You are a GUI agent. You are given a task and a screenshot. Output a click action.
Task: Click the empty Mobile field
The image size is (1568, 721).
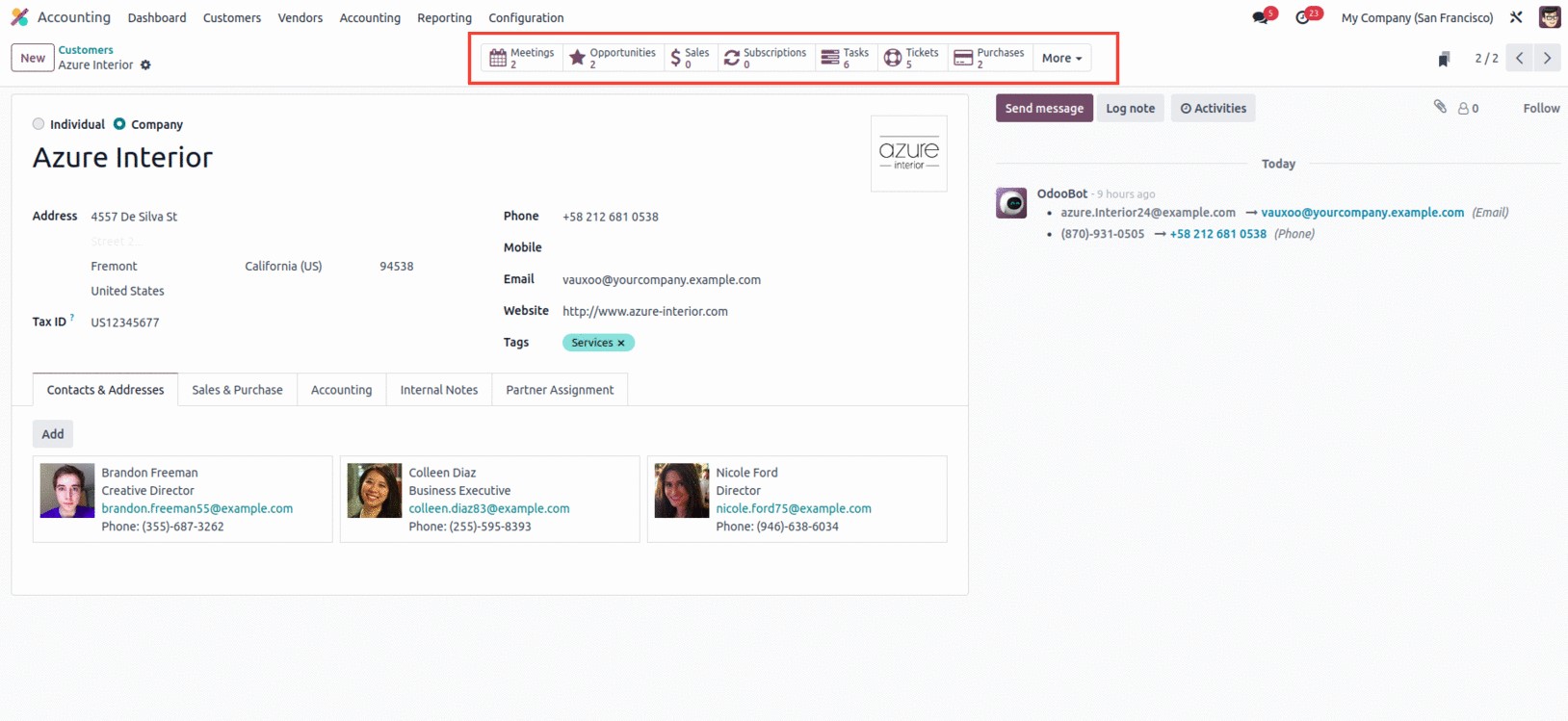pos(754,247)
